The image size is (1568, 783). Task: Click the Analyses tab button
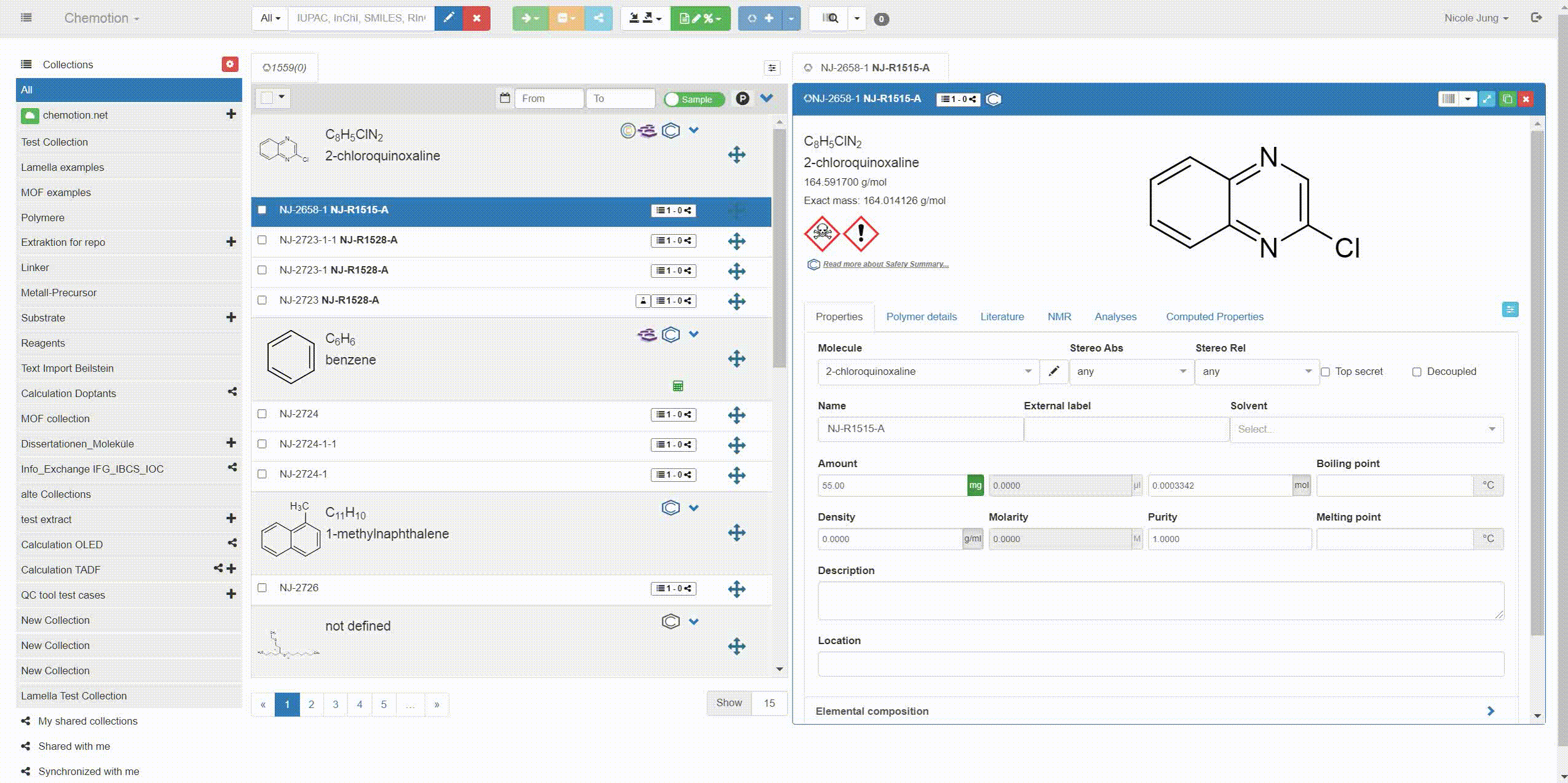point(1116,316)
